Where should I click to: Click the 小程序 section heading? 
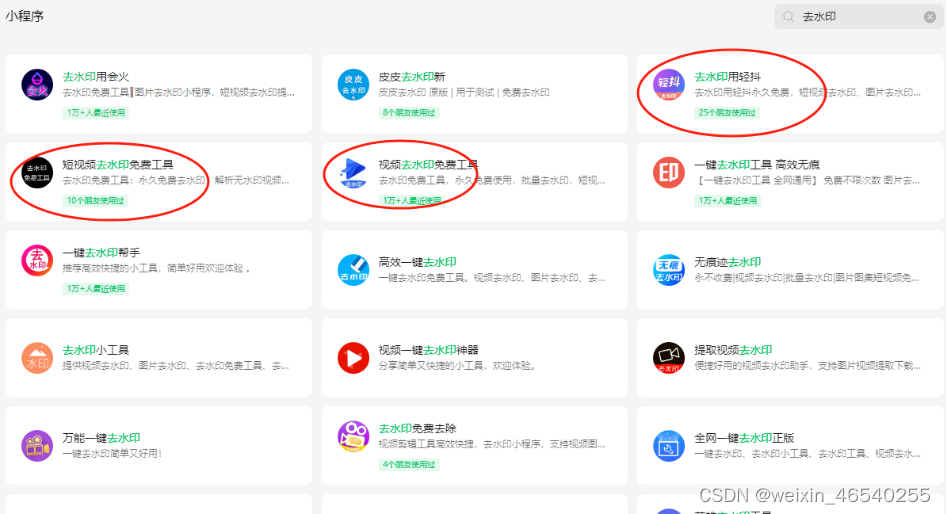25,16
